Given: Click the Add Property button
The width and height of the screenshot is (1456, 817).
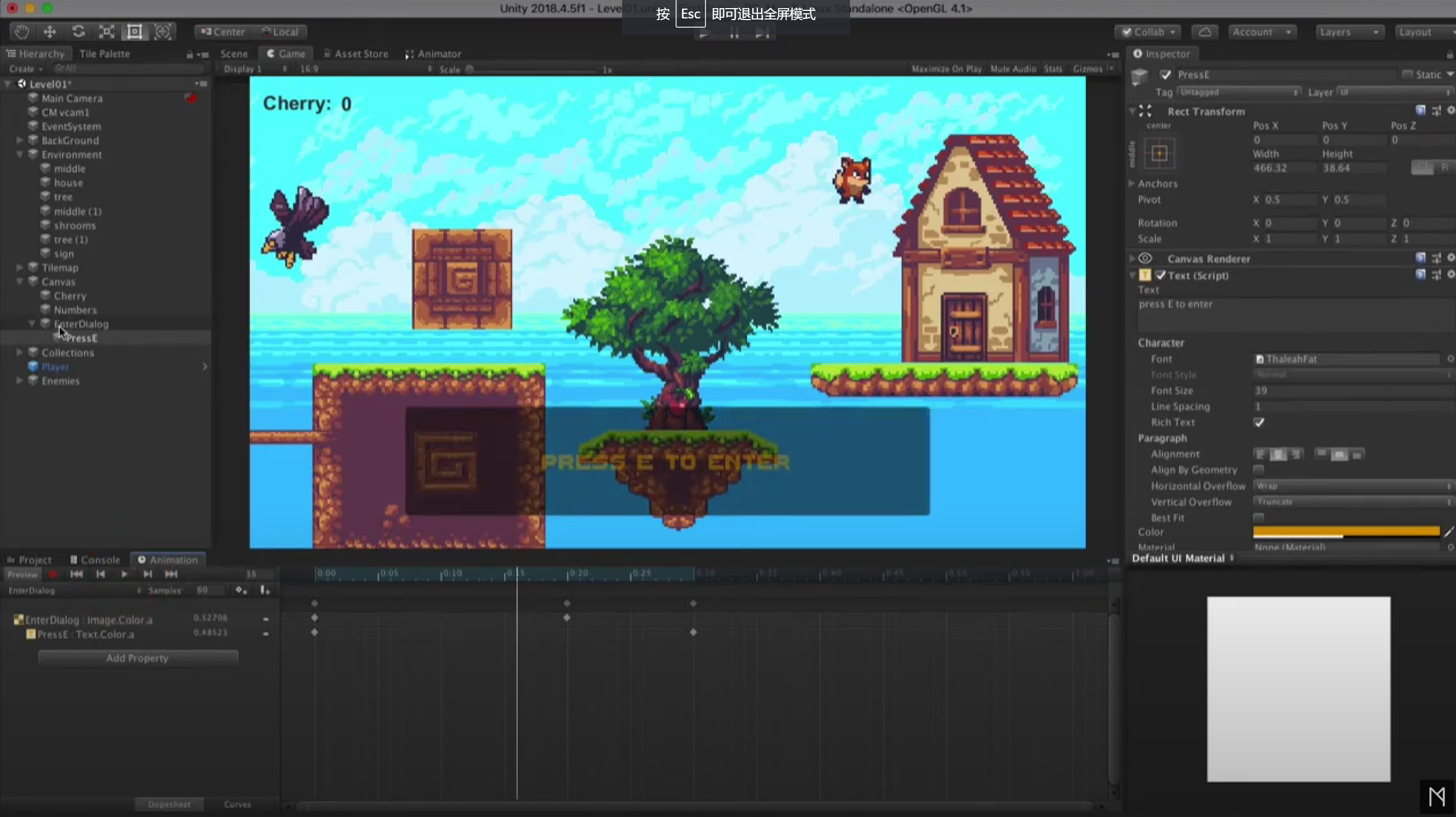Looking at the screenshot, I should coord(138,658).
